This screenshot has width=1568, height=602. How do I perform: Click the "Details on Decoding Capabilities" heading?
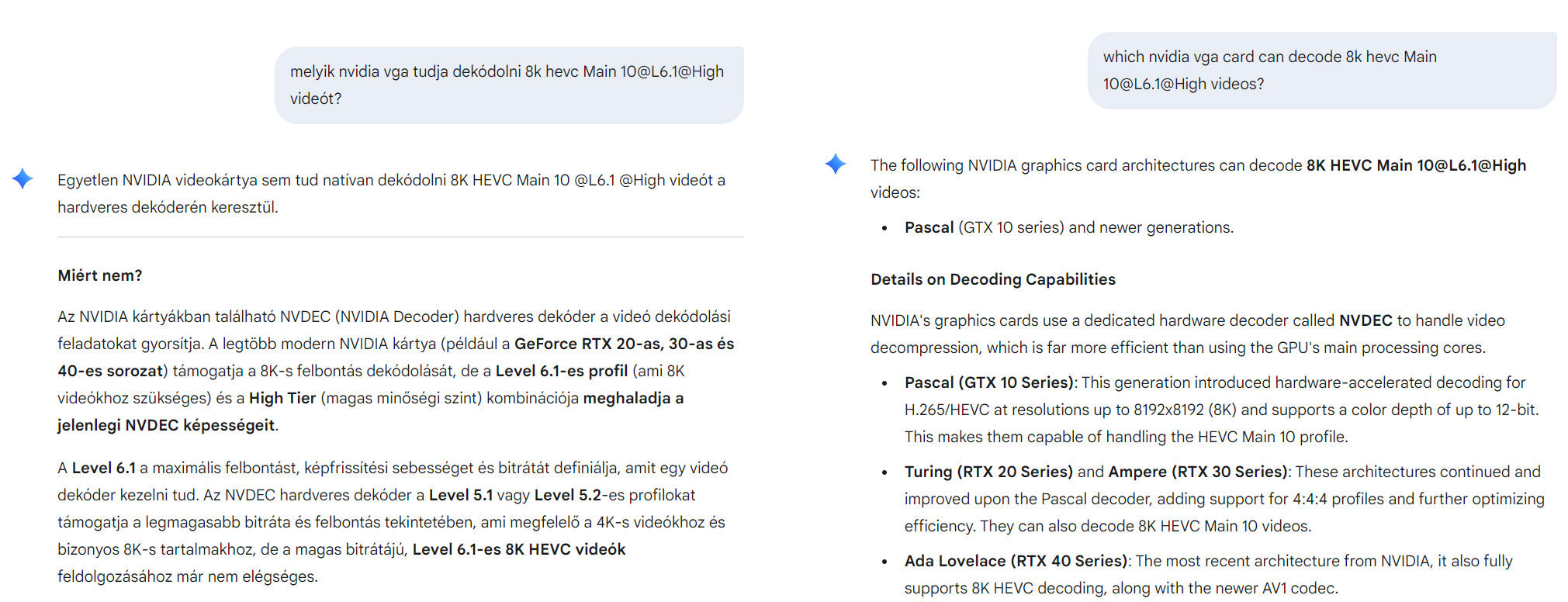[992, 279]
